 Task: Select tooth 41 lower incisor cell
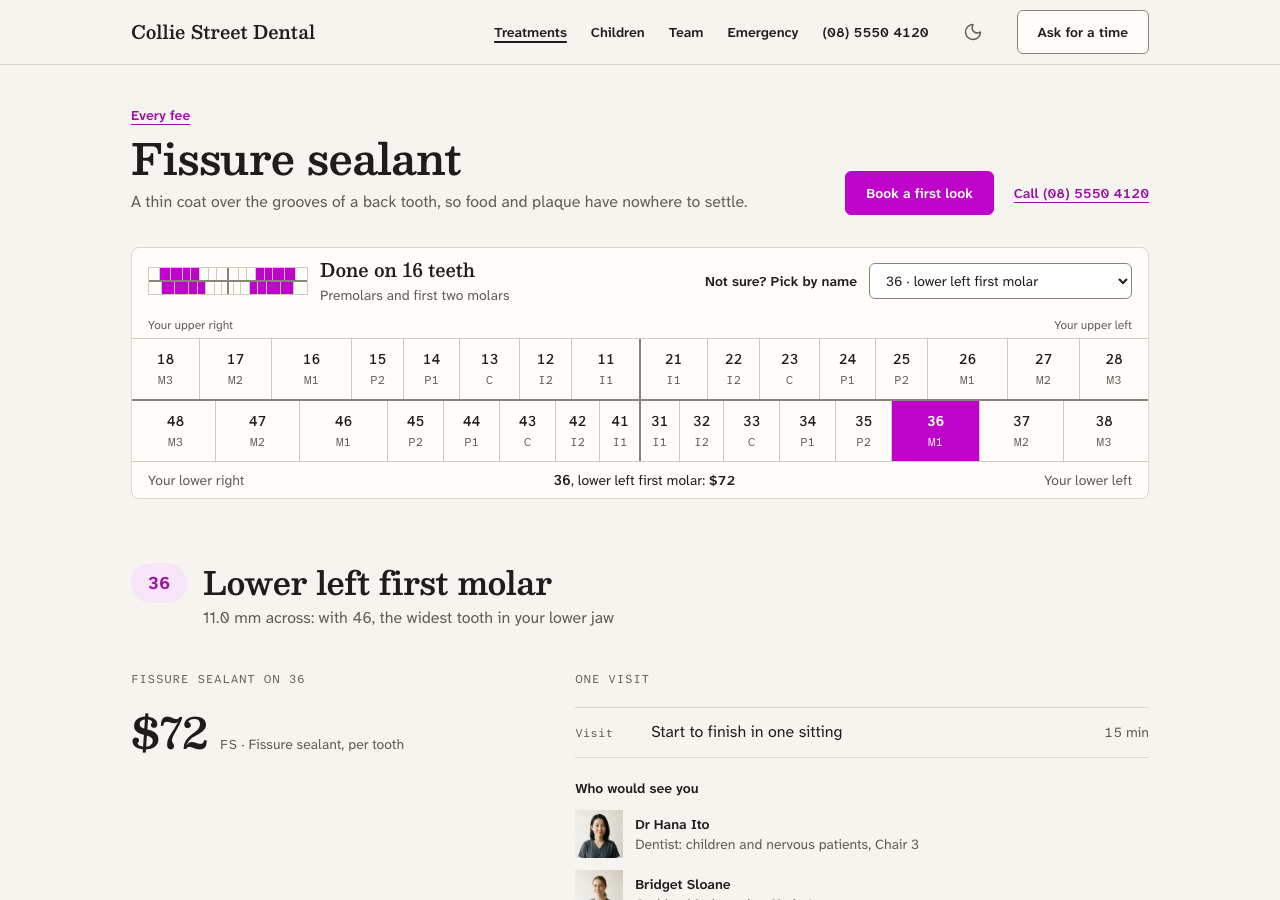click(x=620, y=431)
